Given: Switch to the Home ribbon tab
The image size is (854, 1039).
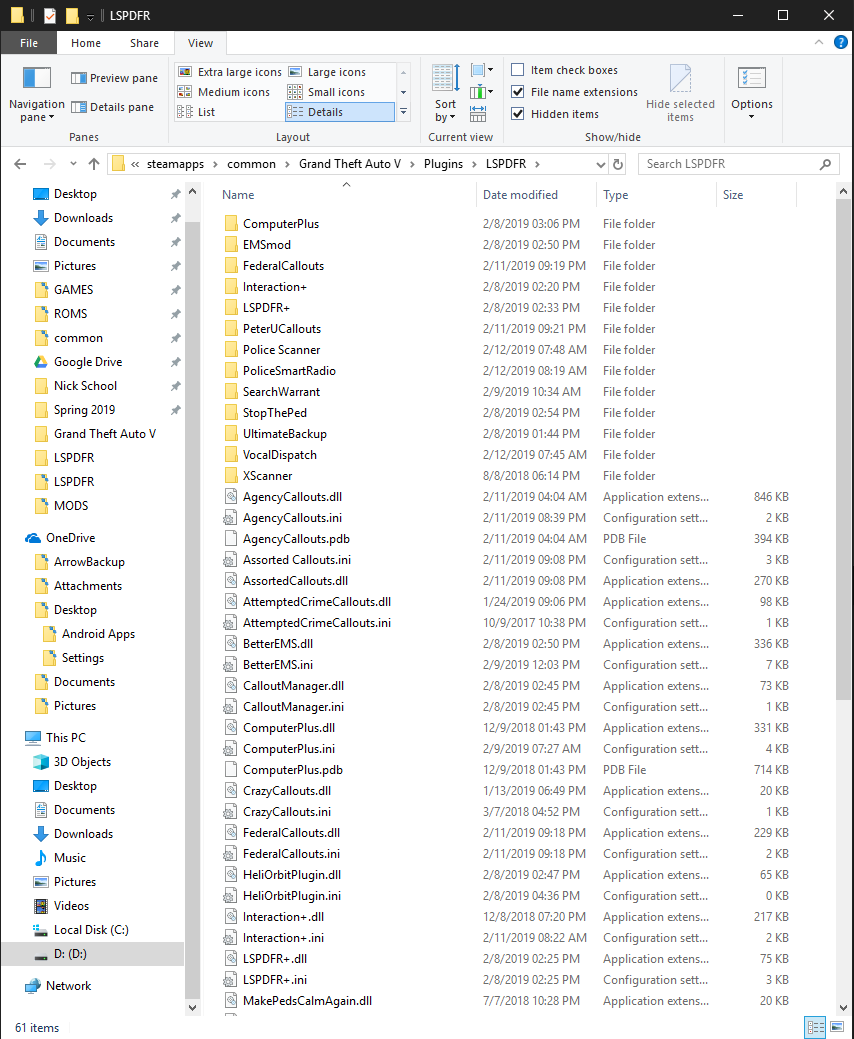Looking at the screenshot, I should [86, 43].
